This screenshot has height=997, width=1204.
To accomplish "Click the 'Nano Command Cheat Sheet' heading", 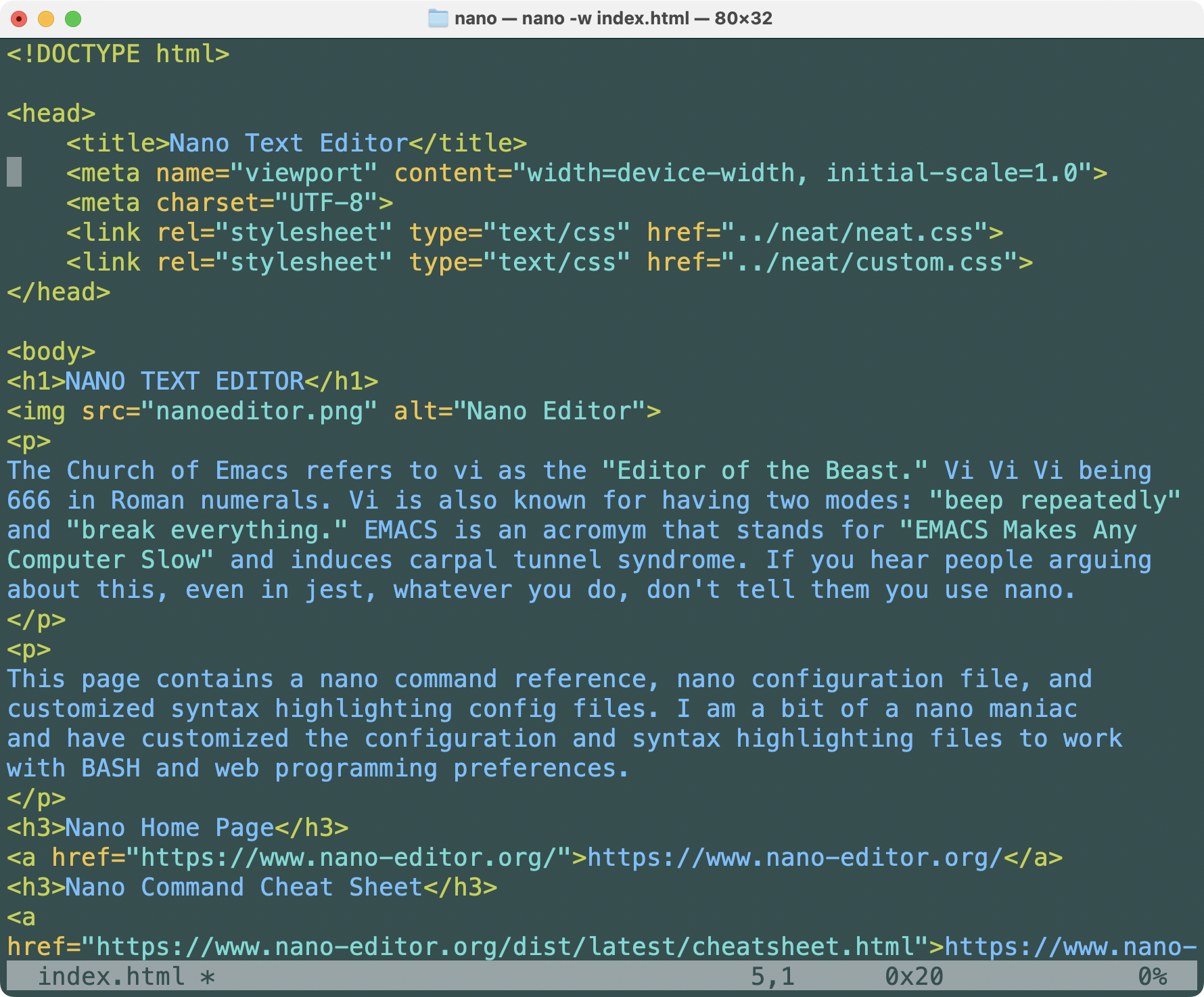I will point(244,887).
